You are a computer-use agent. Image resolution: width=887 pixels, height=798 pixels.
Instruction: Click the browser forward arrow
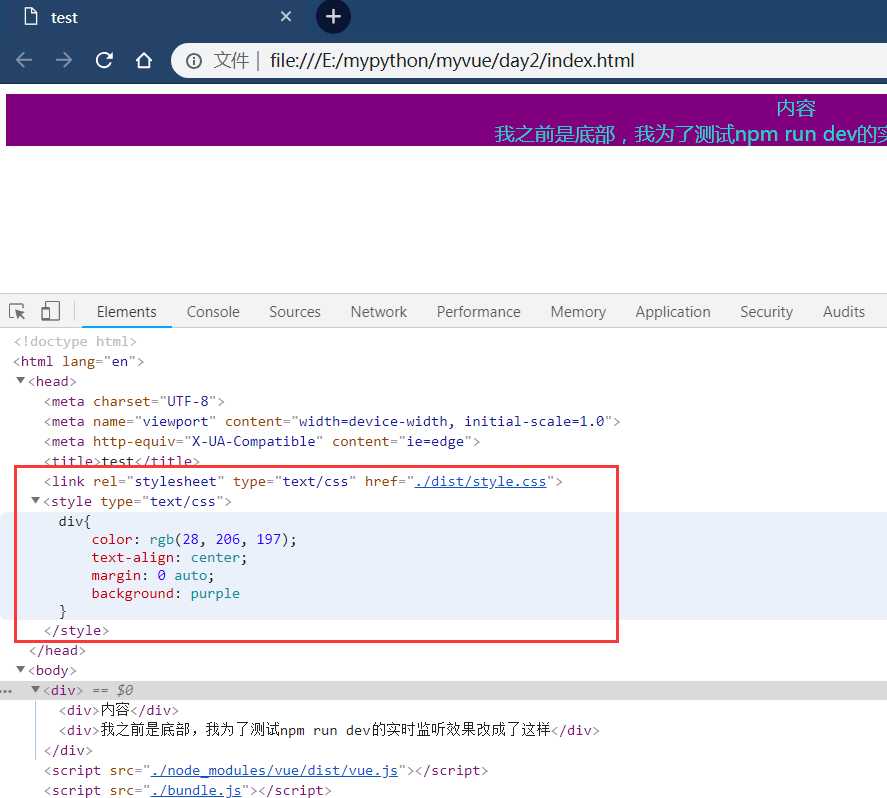click(64, 60)
